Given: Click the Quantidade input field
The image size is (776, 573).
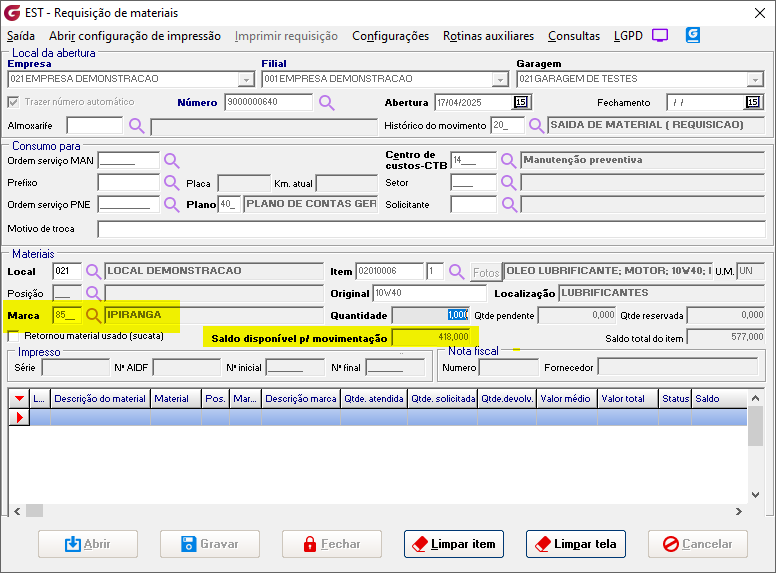Looking at the screenshot, I should coord(430,315).
